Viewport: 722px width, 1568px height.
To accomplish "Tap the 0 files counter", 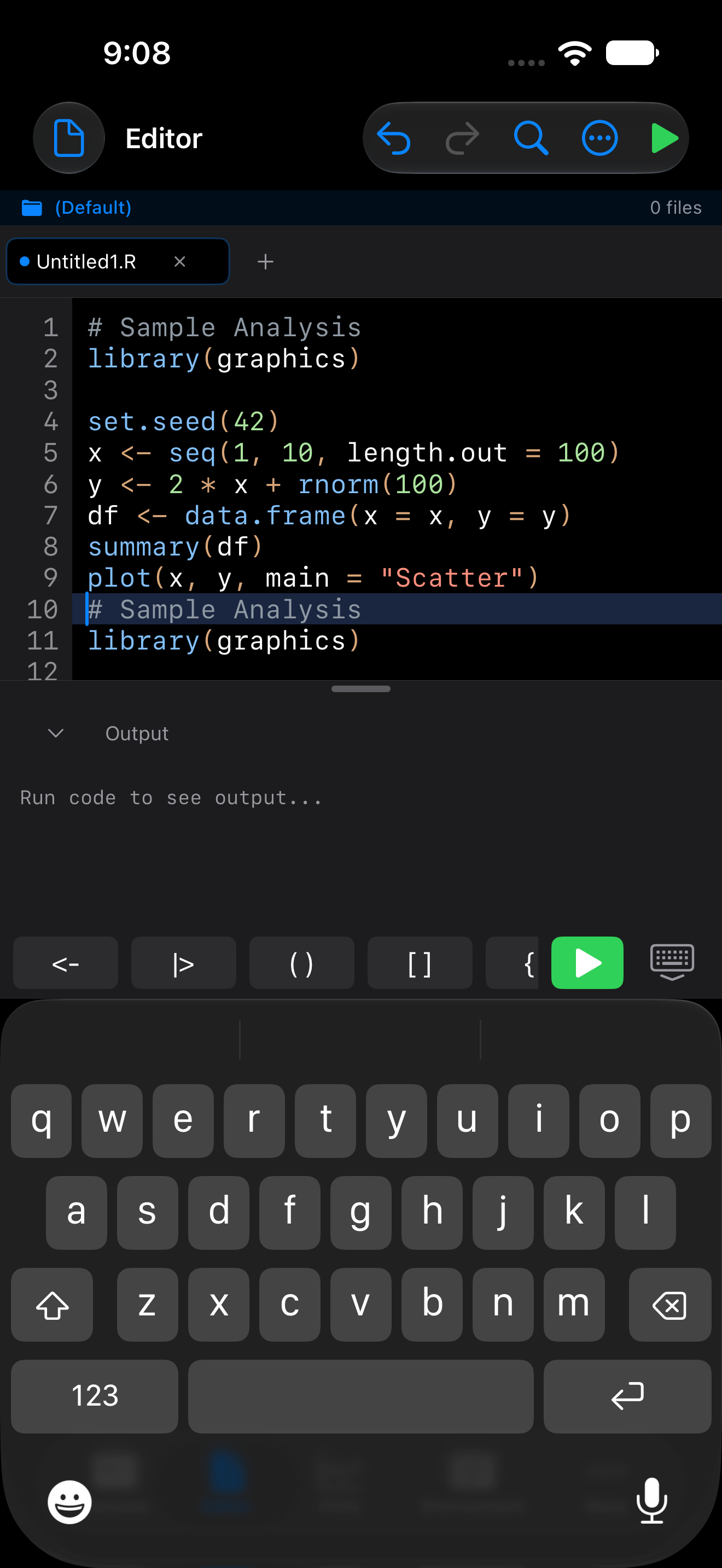I will 676,208.
